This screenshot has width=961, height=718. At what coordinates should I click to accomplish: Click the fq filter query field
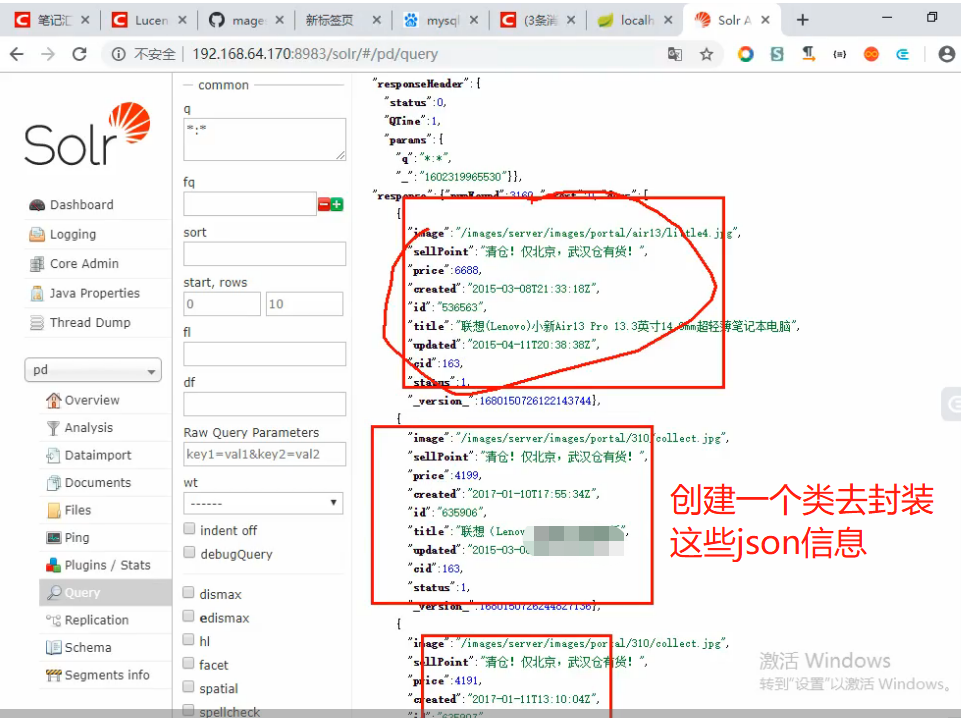[x=249, y=203]
